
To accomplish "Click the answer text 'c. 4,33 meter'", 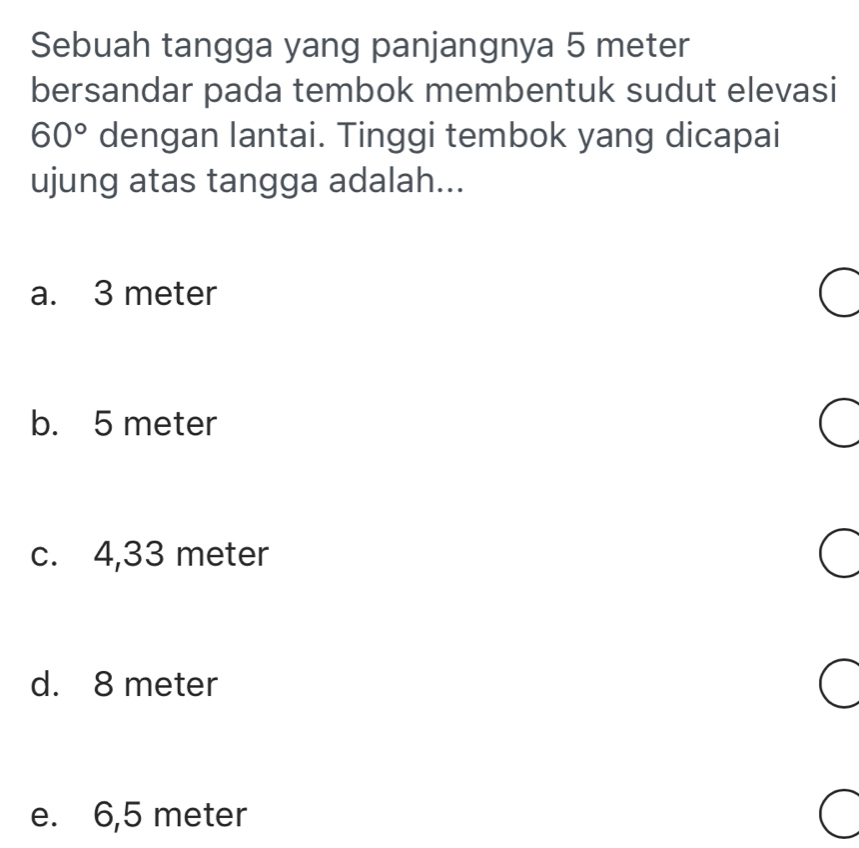I will point(150,554).
